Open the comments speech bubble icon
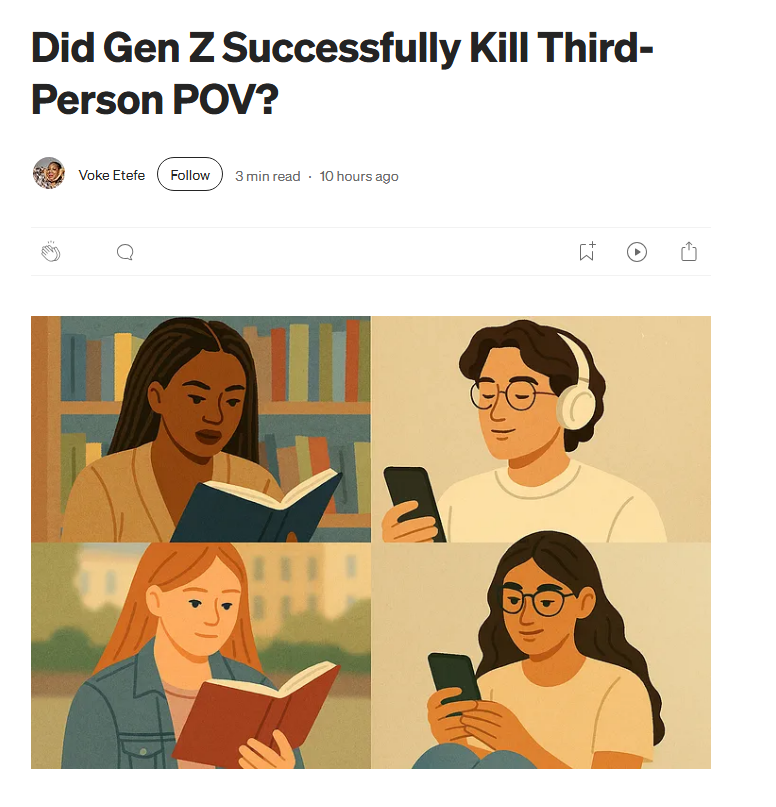 125,252
